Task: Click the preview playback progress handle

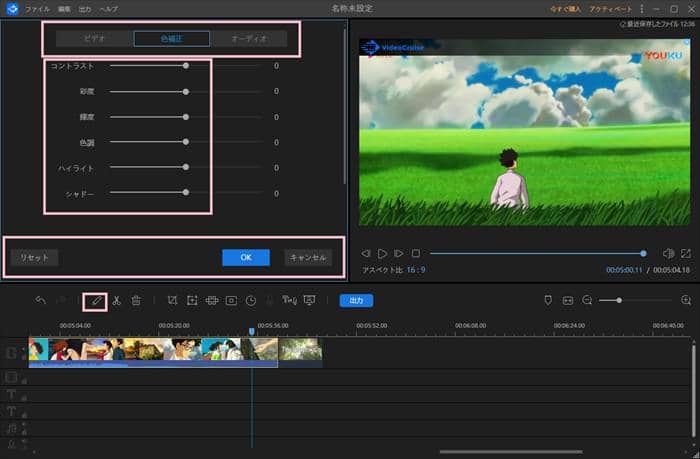Action: 643,254
